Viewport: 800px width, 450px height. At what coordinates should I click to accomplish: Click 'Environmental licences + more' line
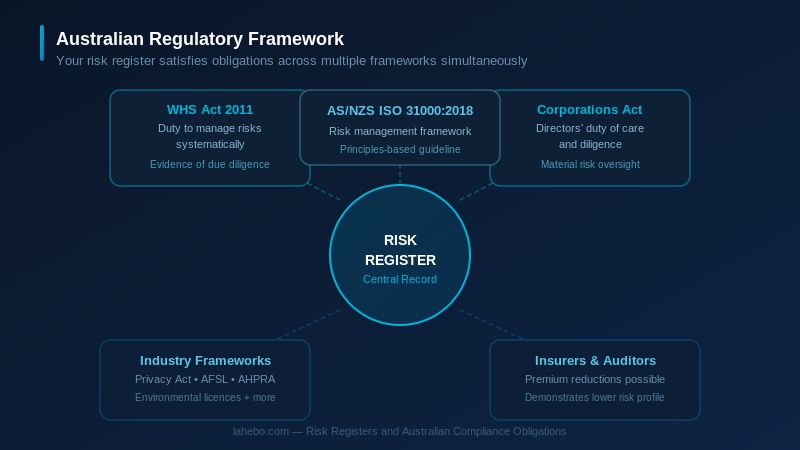pos(205,397)
